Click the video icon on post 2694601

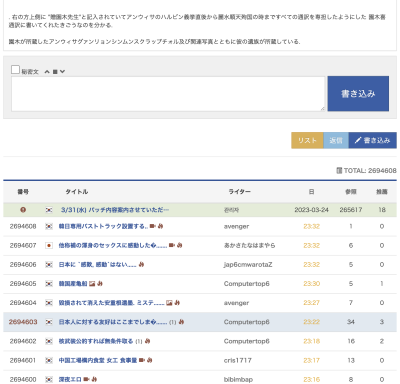coord(142,360)
